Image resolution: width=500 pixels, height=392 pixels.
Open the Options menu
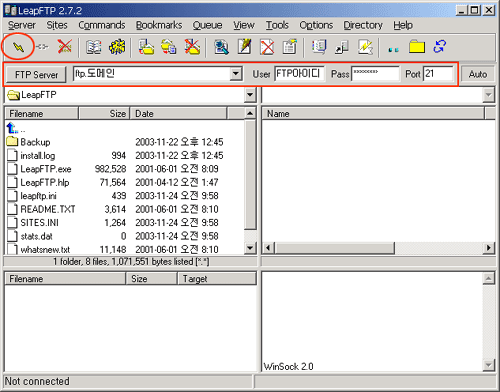[316, 25]
